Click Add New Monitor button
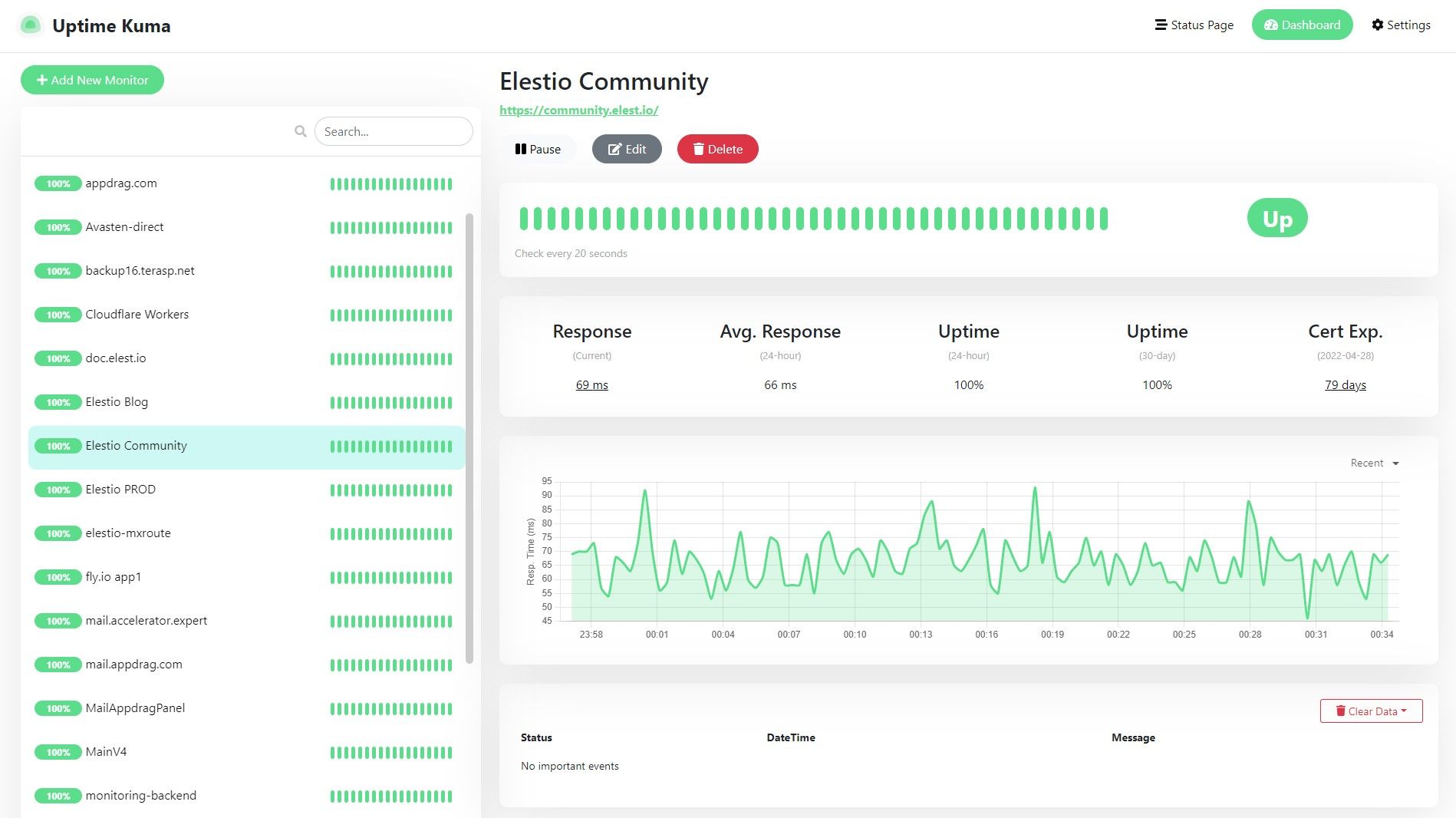This screenshot has width=1456, height=818. click(x=92, y=80)
